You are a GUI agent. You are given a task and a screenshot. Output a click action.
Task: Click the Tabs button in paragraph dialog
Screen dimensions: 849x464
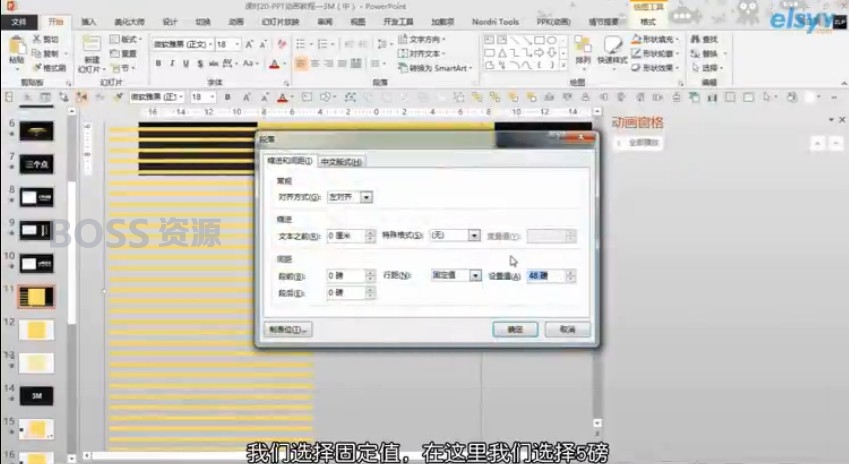(288, 329)
